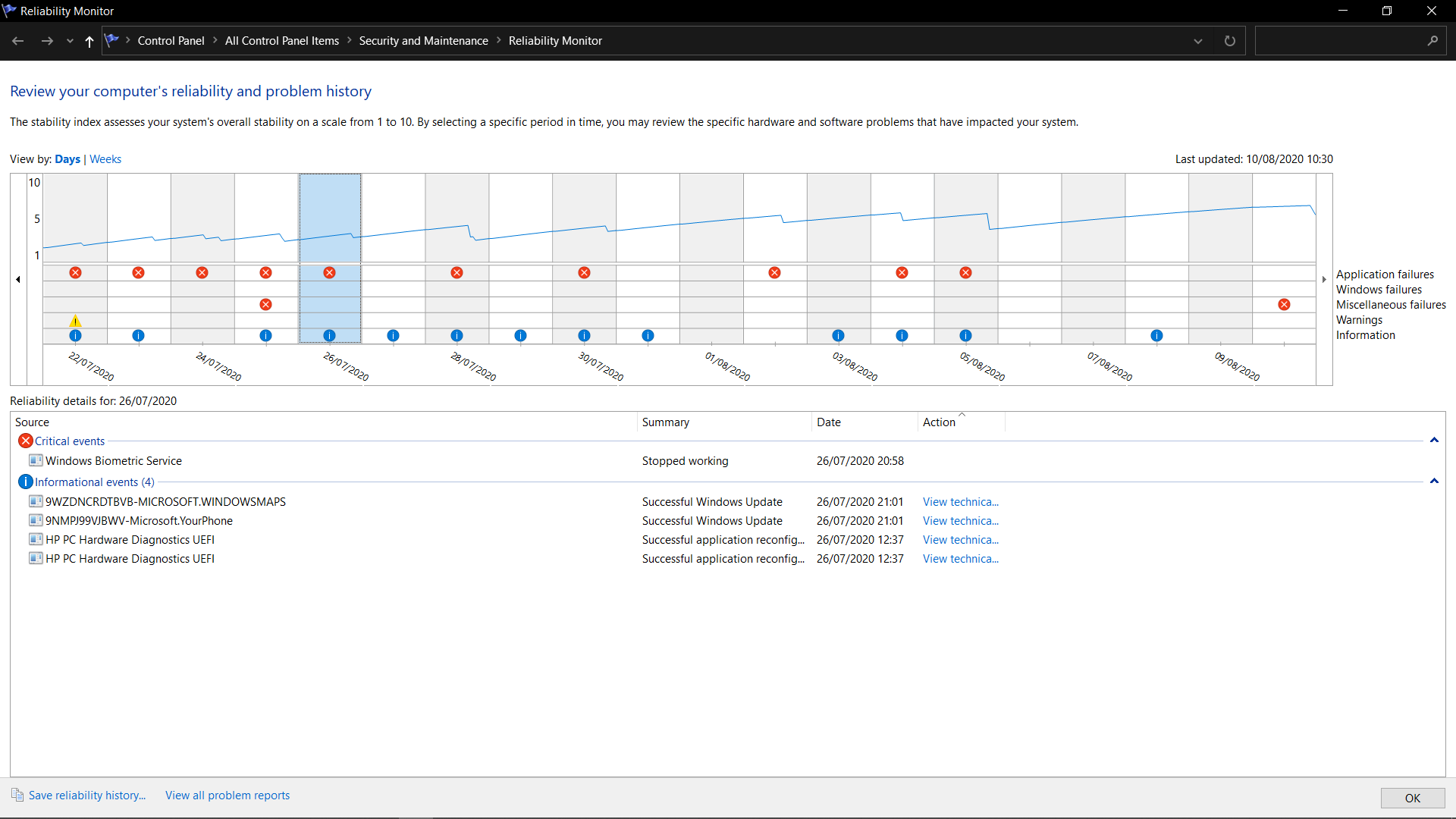Image resolution: width=1456 pixels, height=819 pixels.
Task: Select Critical events group header
Action: tap(70, 441)
